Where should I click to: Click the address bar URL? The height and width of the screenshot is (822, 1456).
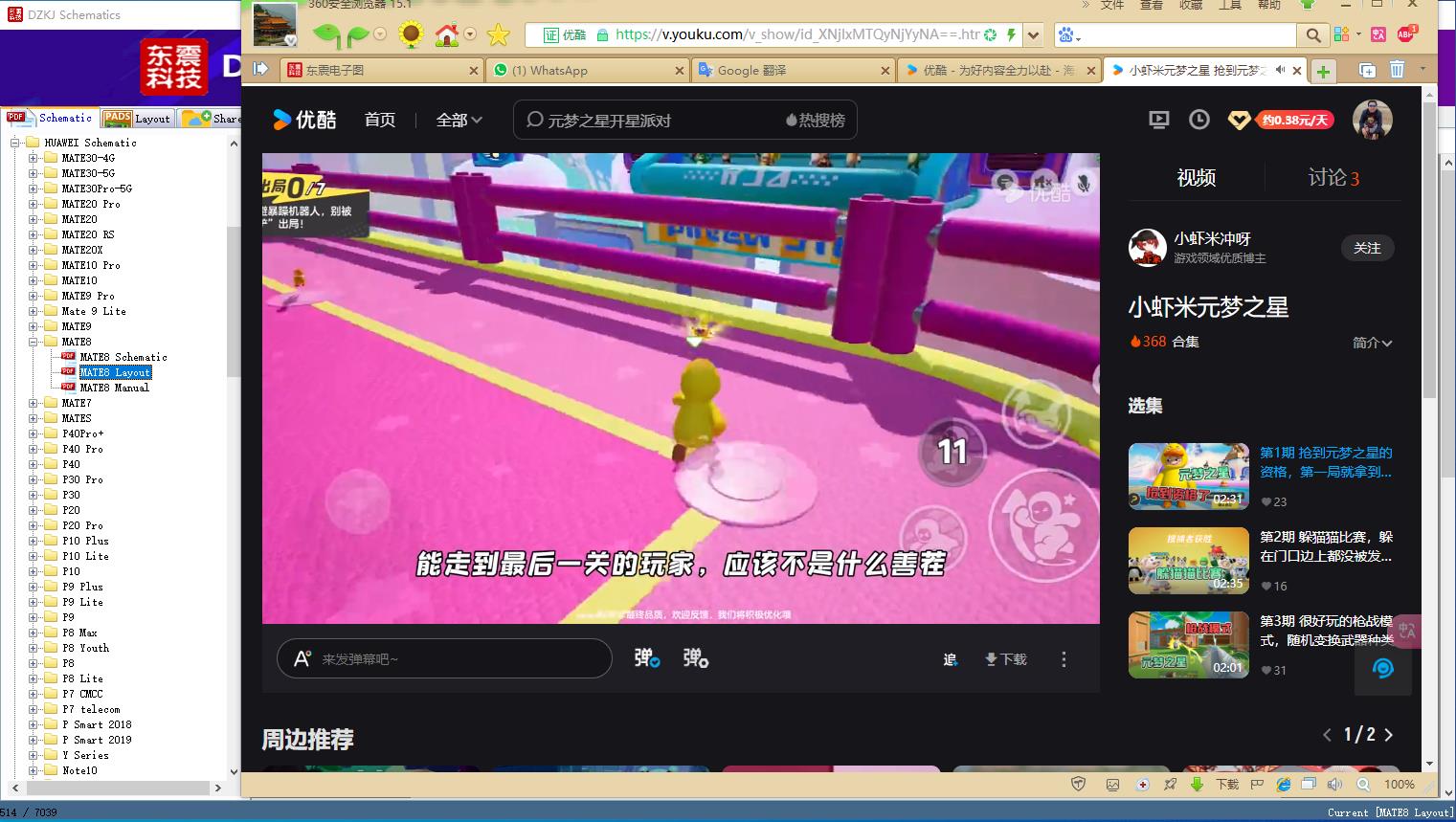point(797,34)
